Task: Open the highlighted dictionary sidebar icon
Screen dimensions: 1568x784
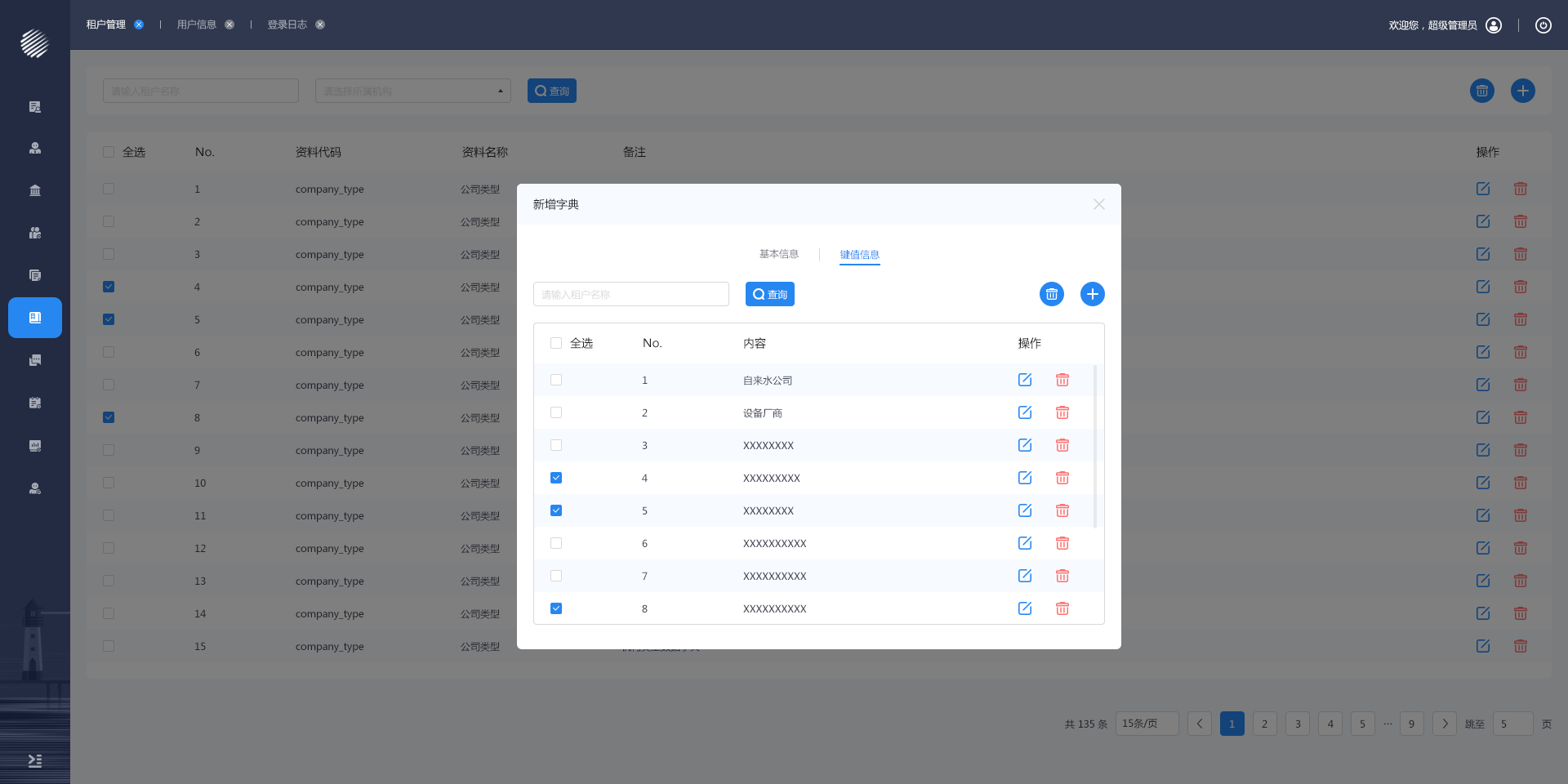Action: click(x=35, y=318)
